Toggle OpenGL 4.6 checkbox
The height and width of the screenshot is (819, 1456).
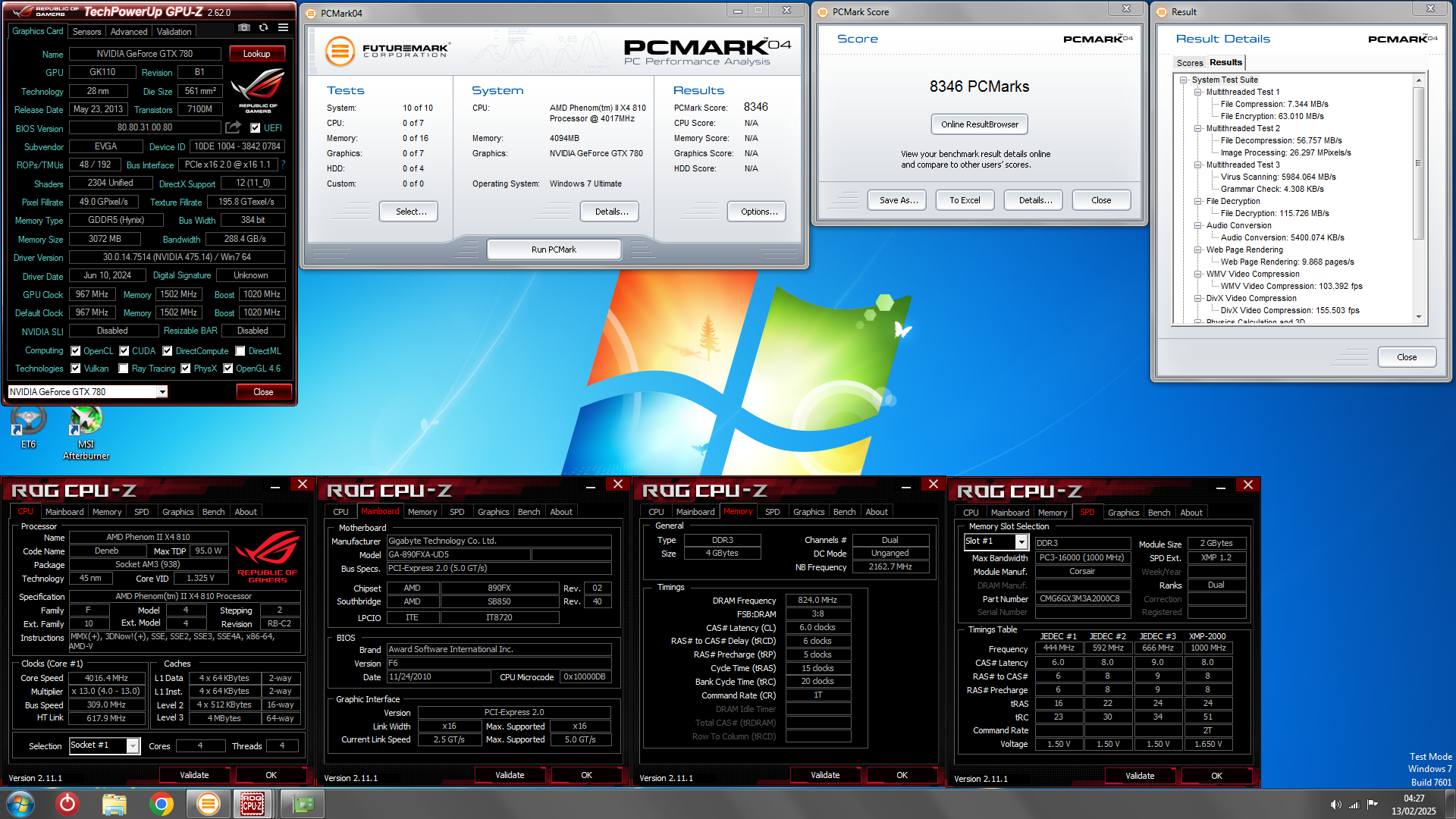227,369
